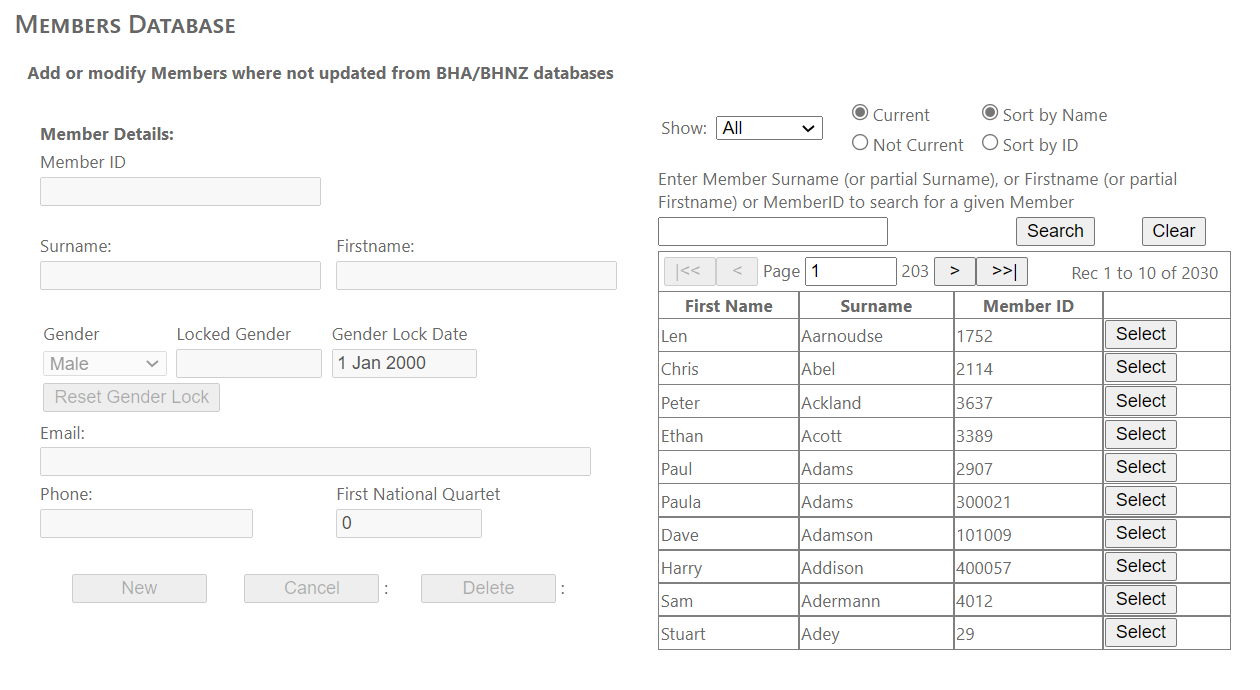Select the Current members radio button

[x=860, y=113]
